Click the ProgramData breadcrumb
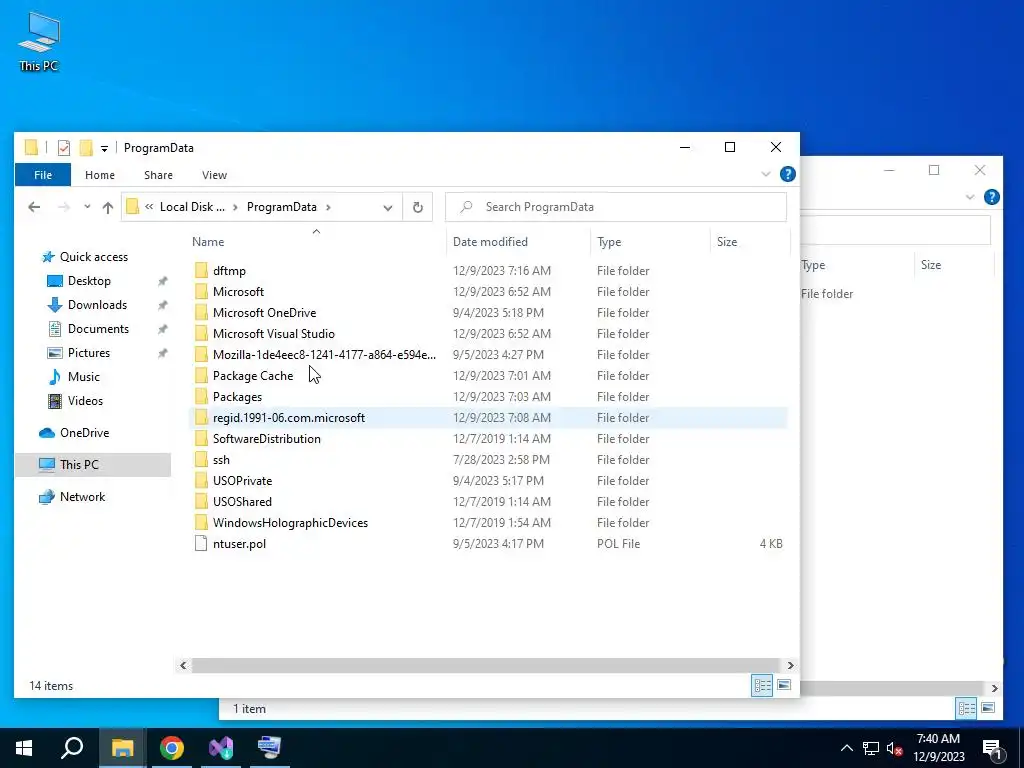The height and width of the screenshot is (768, 1024). pyautogui.click(x=281, y=207)
